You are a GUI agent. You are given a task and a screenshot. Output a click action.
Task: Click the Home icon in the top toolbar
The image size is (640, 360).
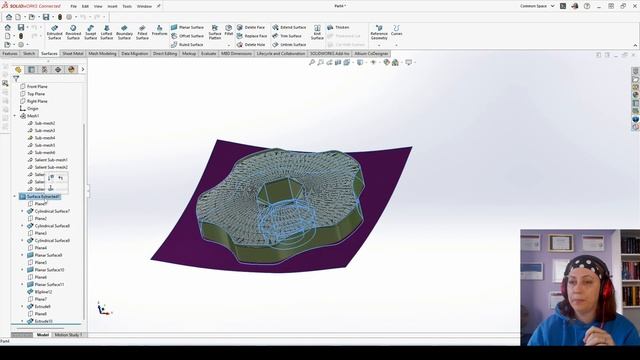coord(9,17)
